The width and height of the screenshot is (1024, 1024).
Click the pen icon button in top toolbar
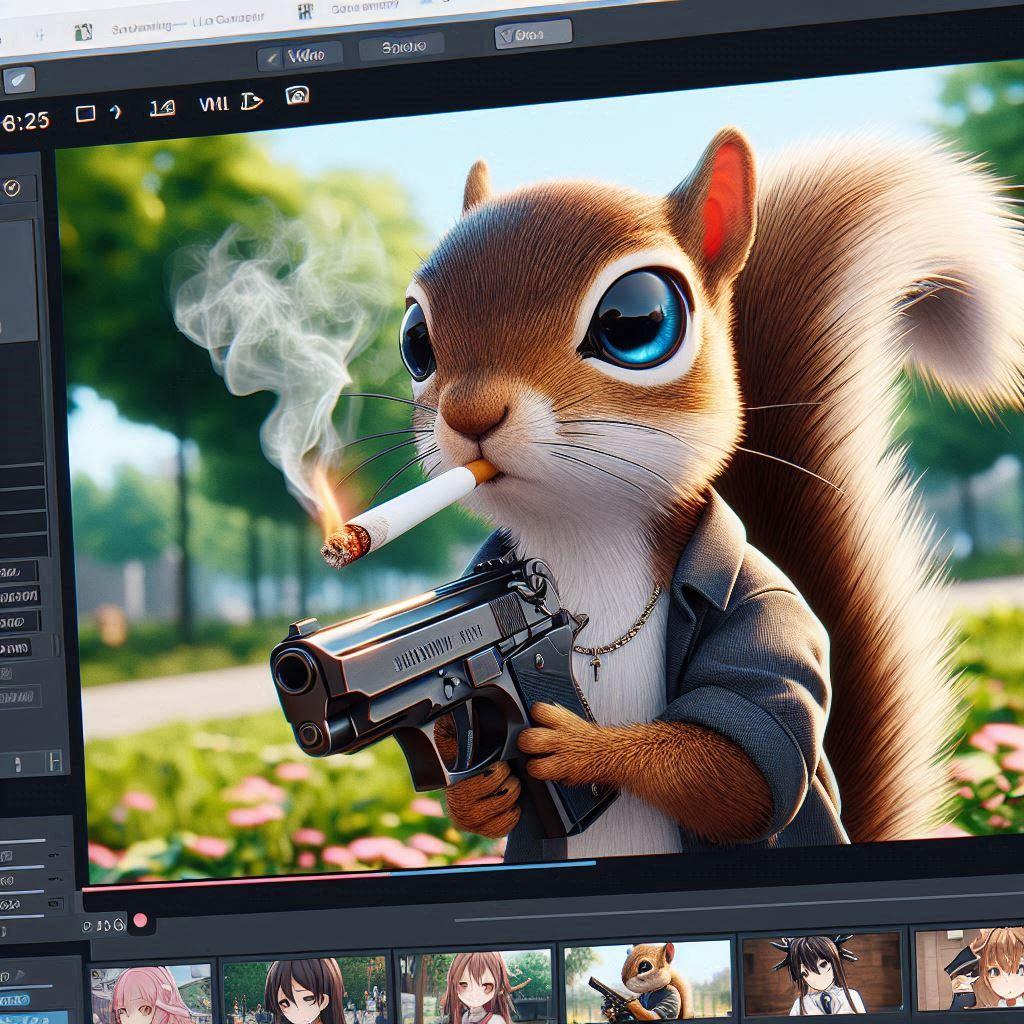coord(299,55)
